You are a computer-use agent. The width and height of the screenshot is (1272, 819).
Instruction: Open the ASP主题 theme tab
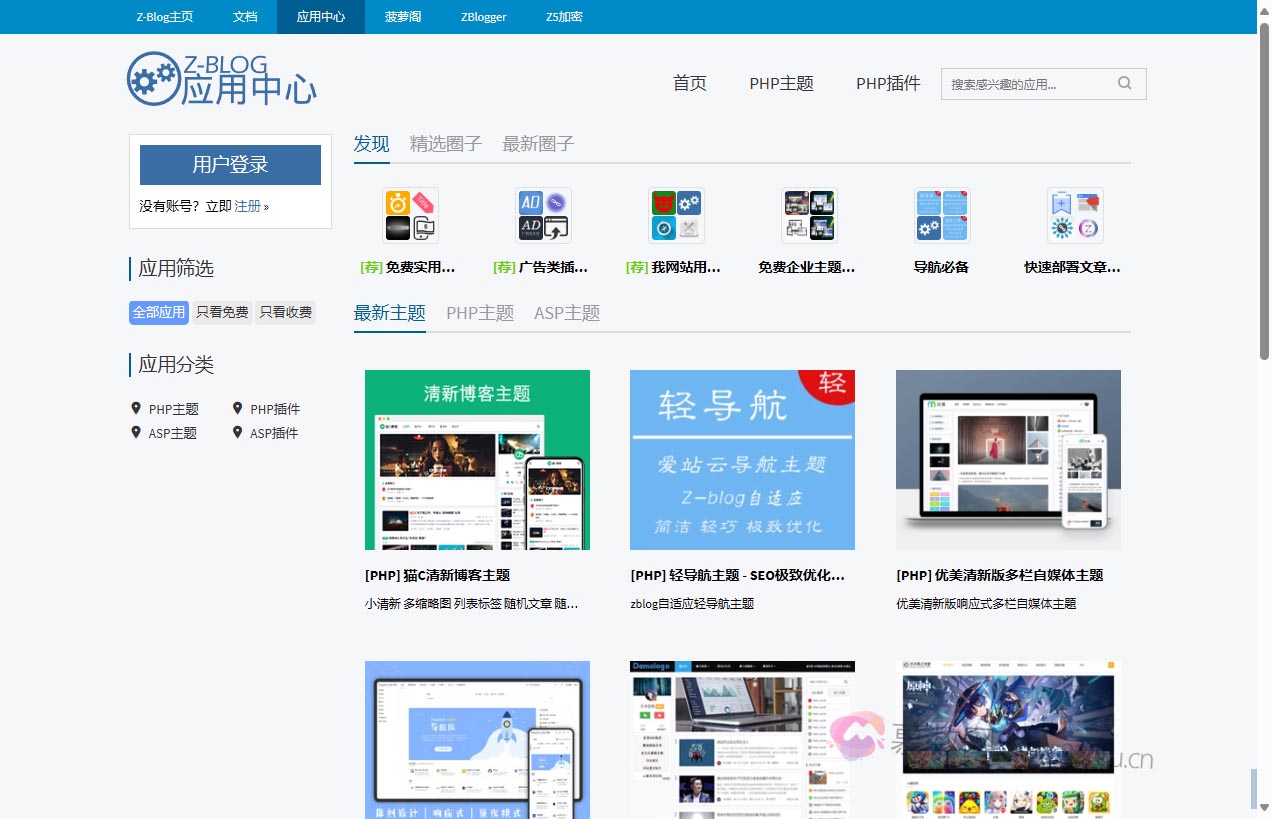[x=566, y=312]
